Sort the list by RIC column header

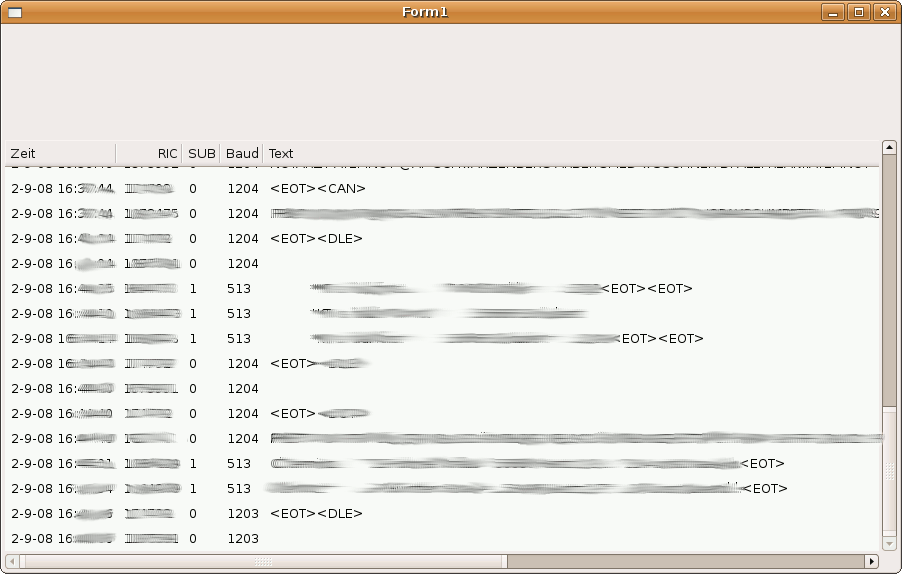pyautogui.click(x=149, y=153)
